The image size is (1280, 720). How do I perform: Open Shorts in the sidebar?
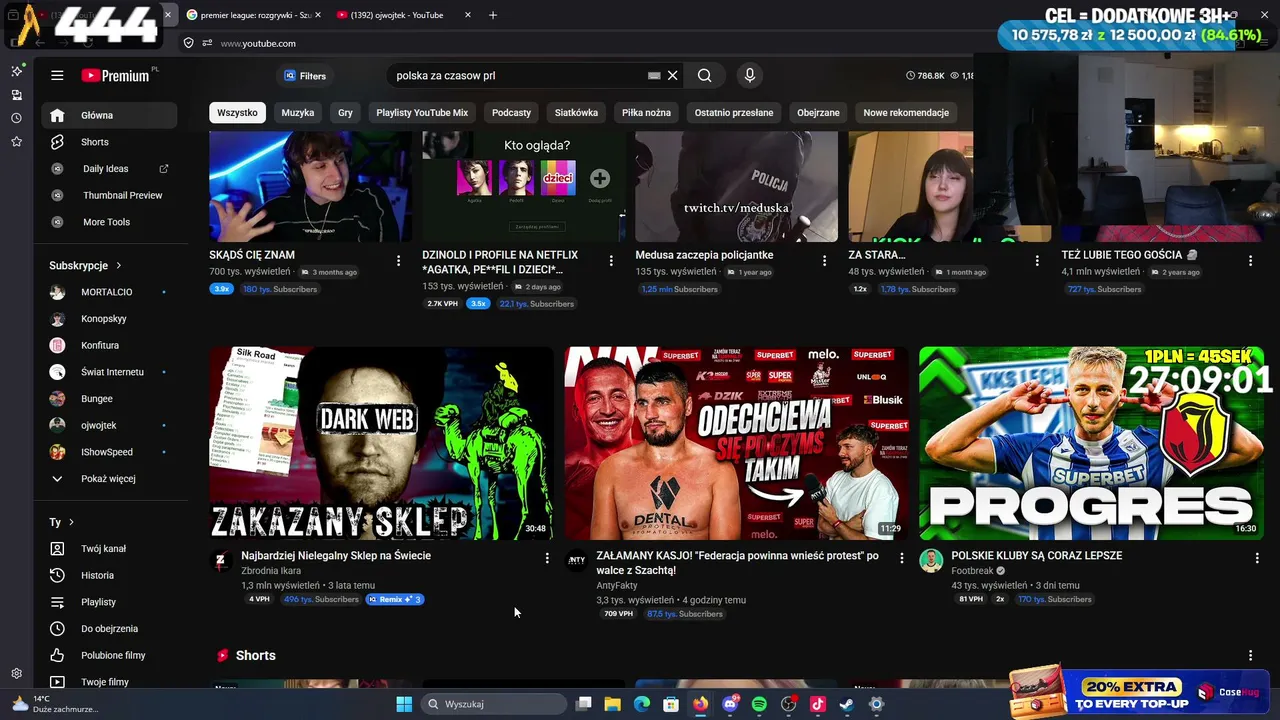[x=109, y=142]
